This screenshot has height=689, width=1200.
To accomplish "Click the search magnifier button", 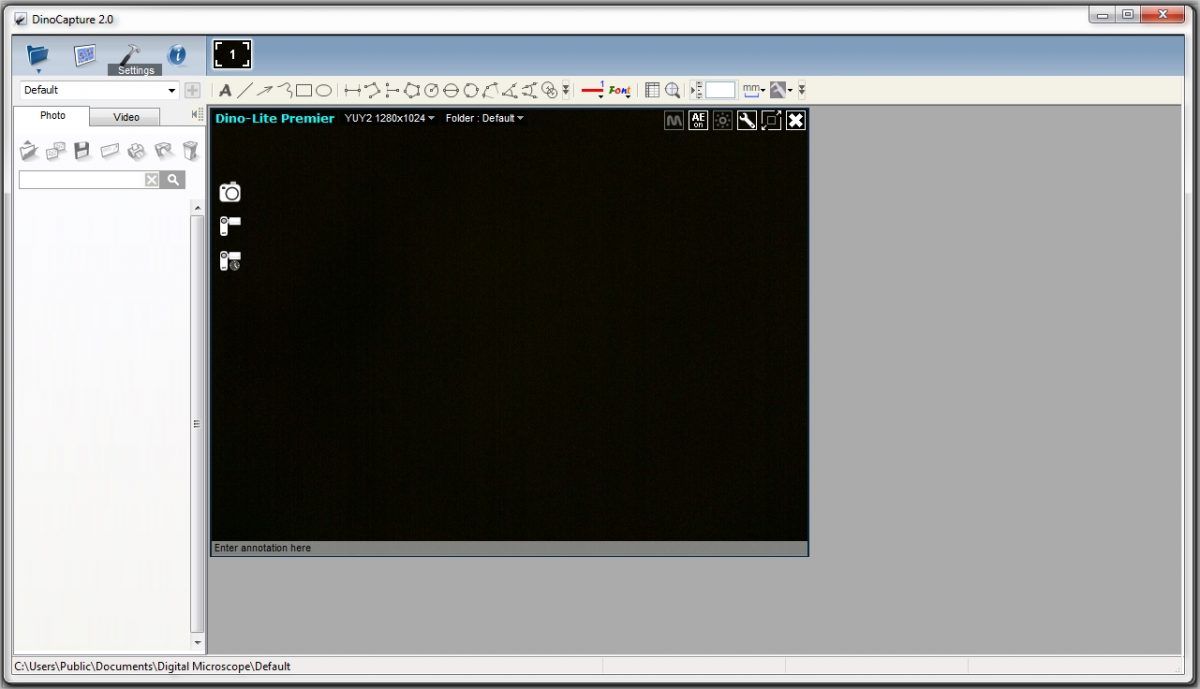I will [173, 180].
